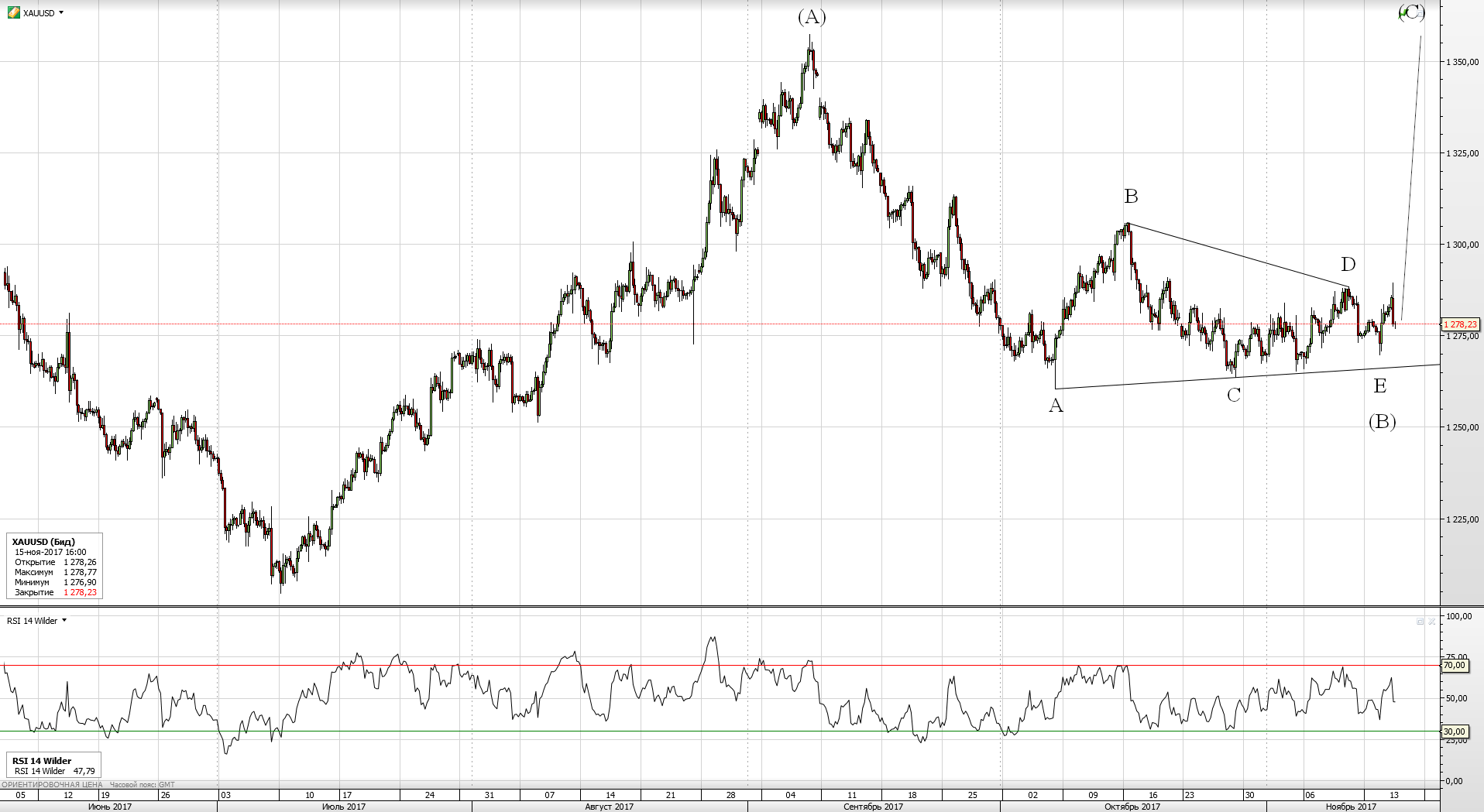
Task: Click the gold bar XAUUSD instrument icon
Action: tap(14, 12)
